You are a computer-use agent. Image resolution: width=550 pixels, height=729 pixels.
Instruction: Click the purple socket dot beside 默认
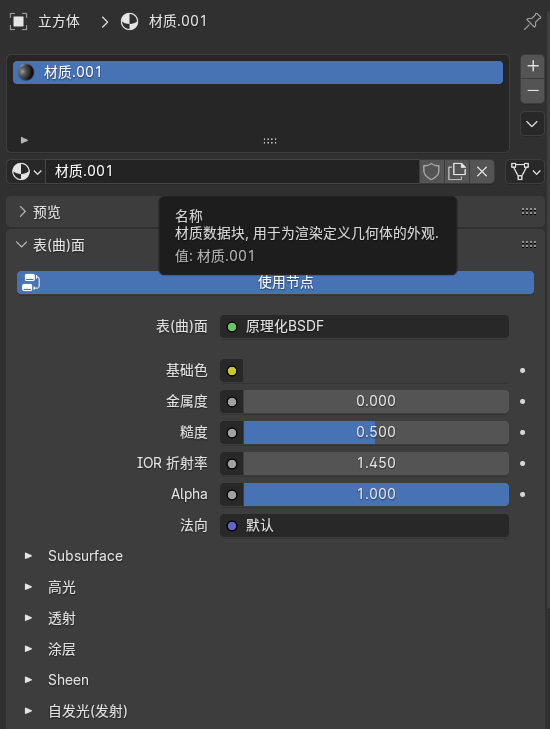232,526
